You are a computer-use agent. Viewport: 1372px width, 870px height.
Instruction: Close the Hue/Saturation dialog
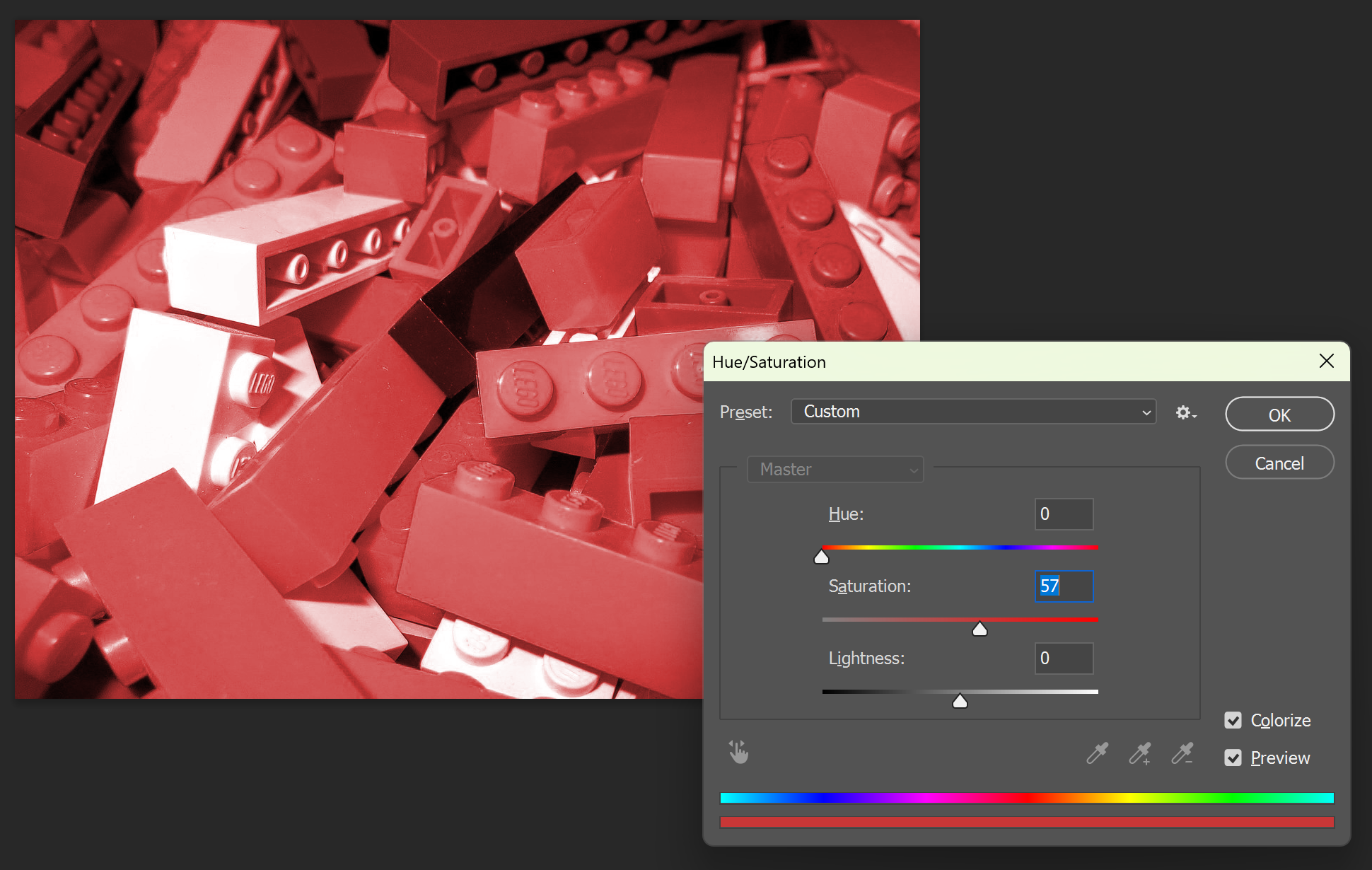point(1327,361)
